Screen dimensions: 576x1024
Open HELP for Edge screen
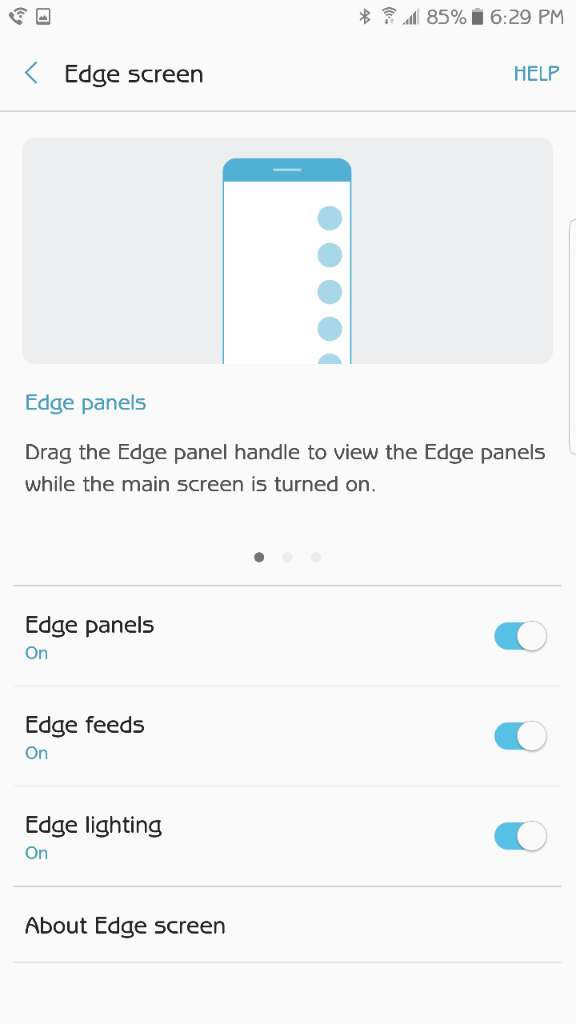coord(536,73)
